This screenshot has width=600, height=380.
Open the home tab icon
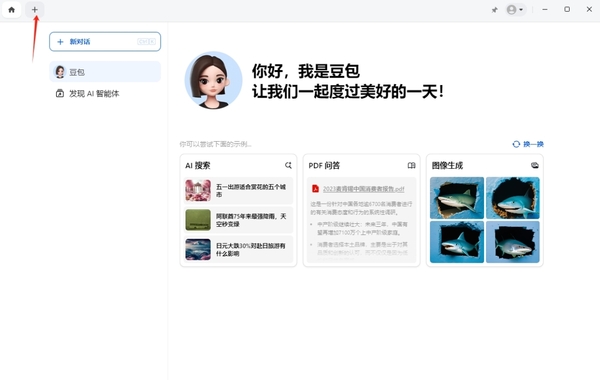(11, 10)
